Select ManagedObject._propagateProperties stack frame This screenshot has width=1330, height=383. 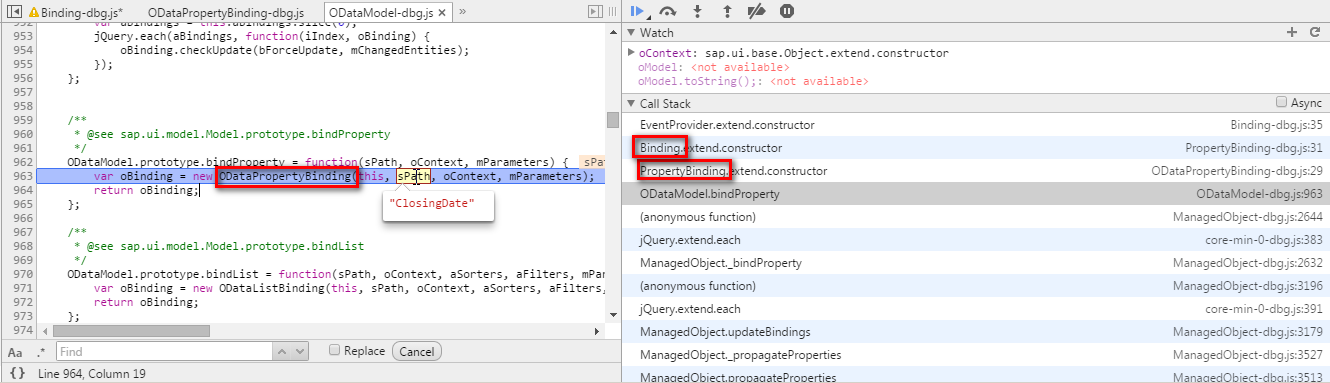pos(975,355)
